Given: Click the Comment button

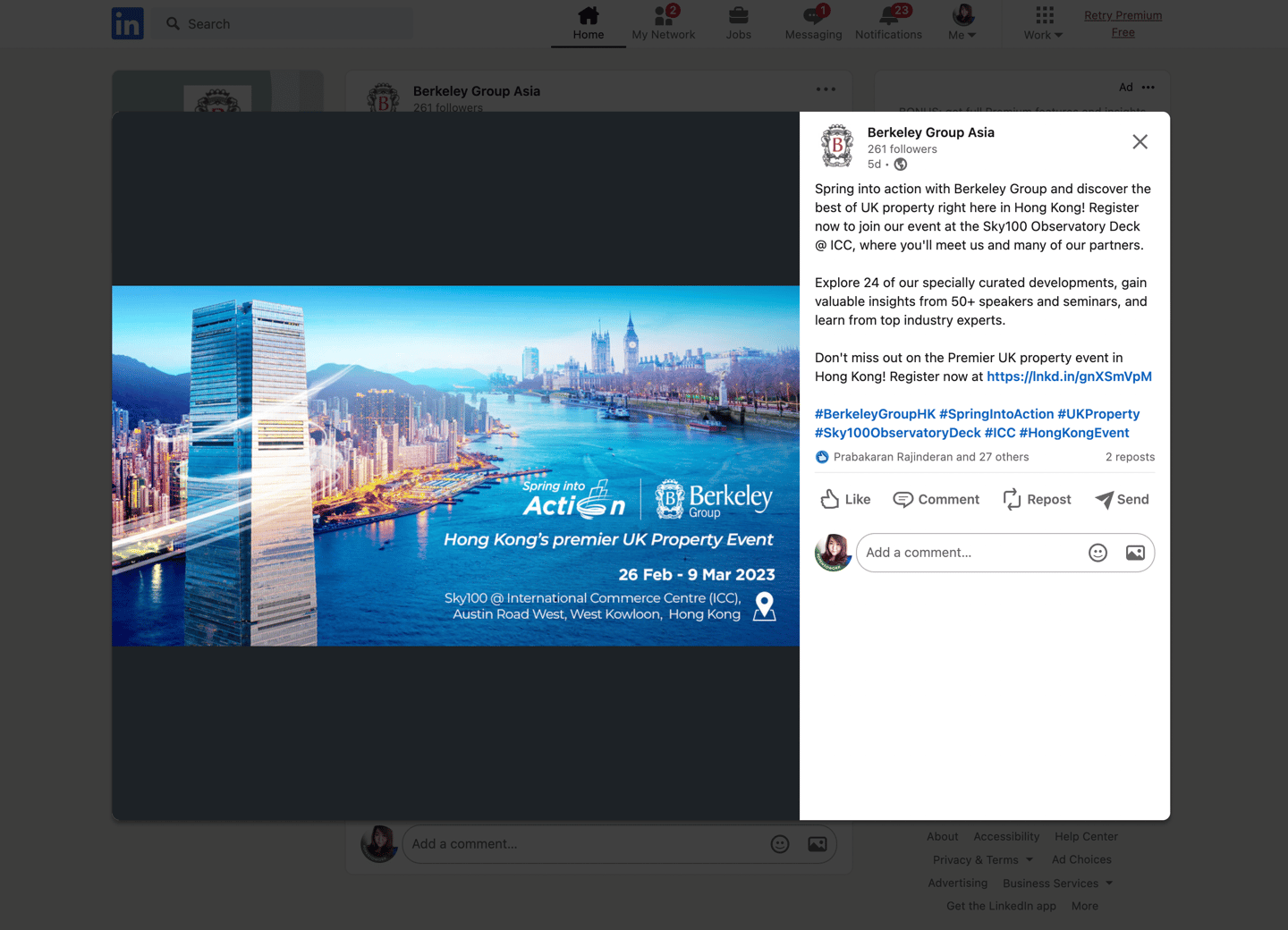Looking at the screenshot, I should coord(936,499).
